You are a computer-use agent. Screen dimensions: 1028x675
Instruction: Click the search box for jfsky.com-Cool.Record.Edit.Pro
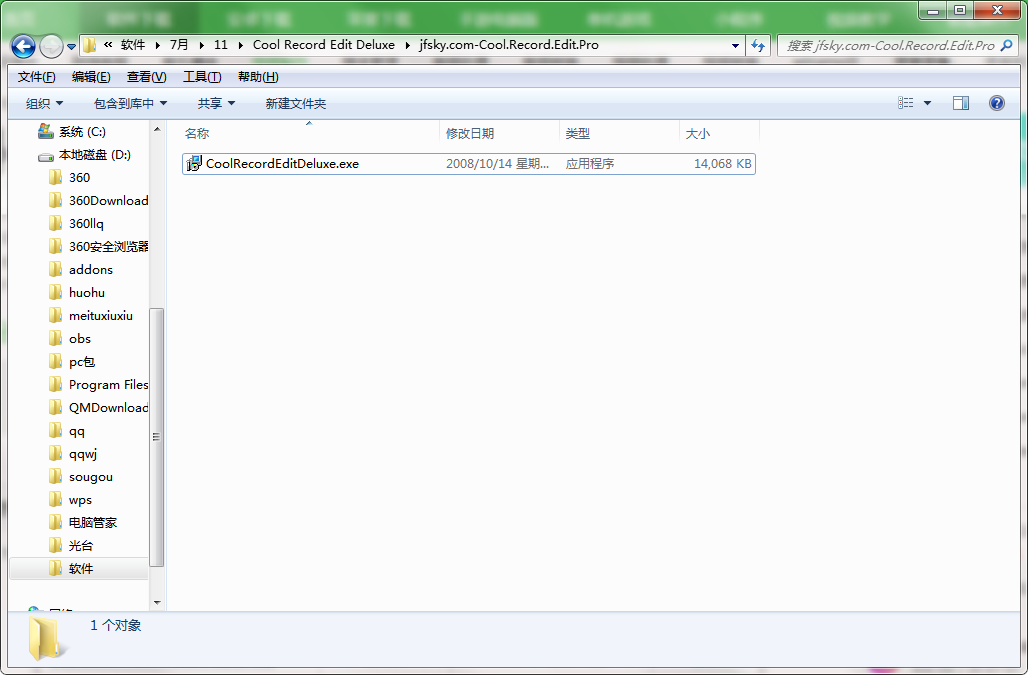coord(888,45)
